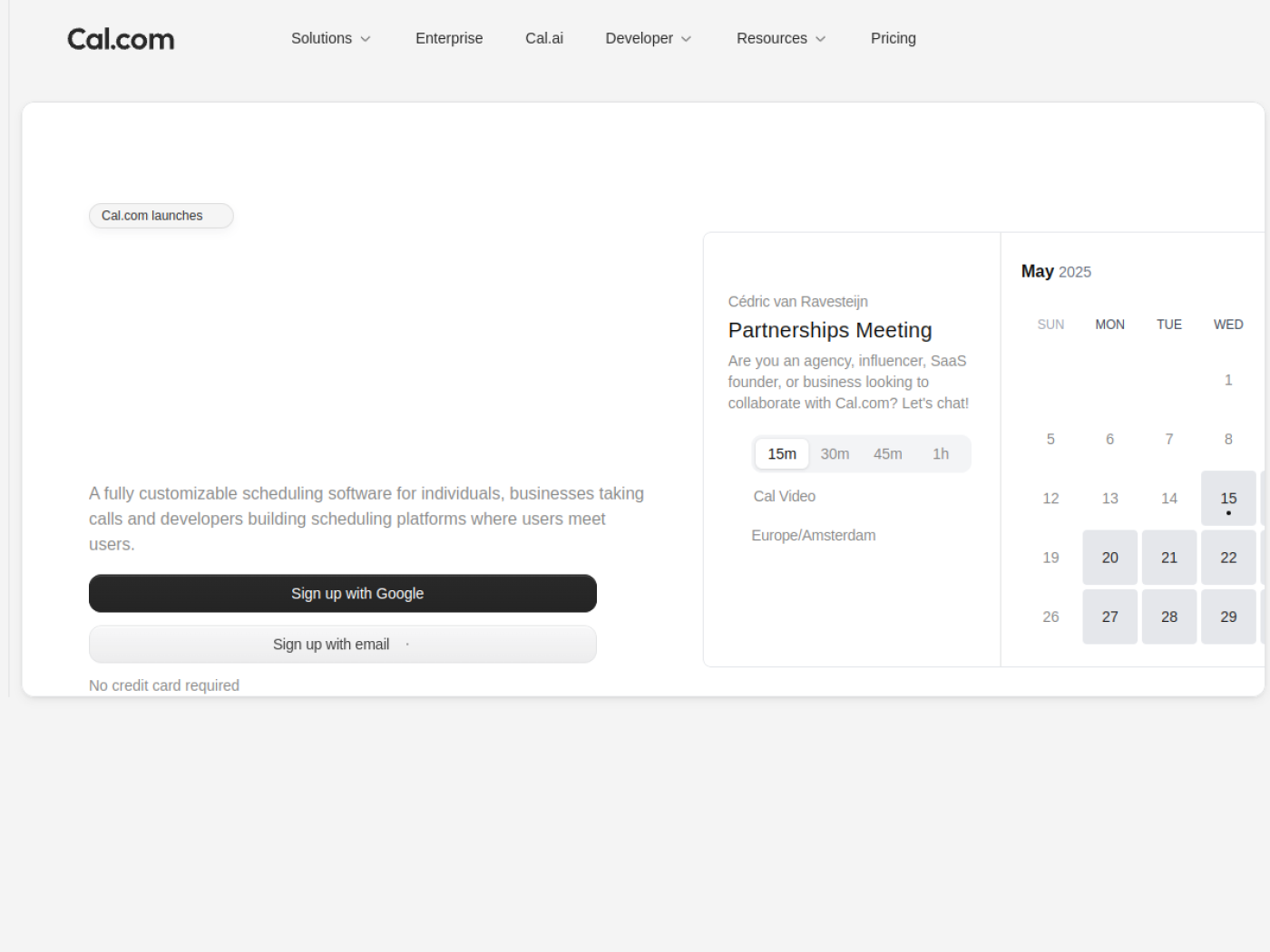This screenshot has width=1270, height=952.
Task: Click the "WED" weekday header
Action: [1228, 325]
